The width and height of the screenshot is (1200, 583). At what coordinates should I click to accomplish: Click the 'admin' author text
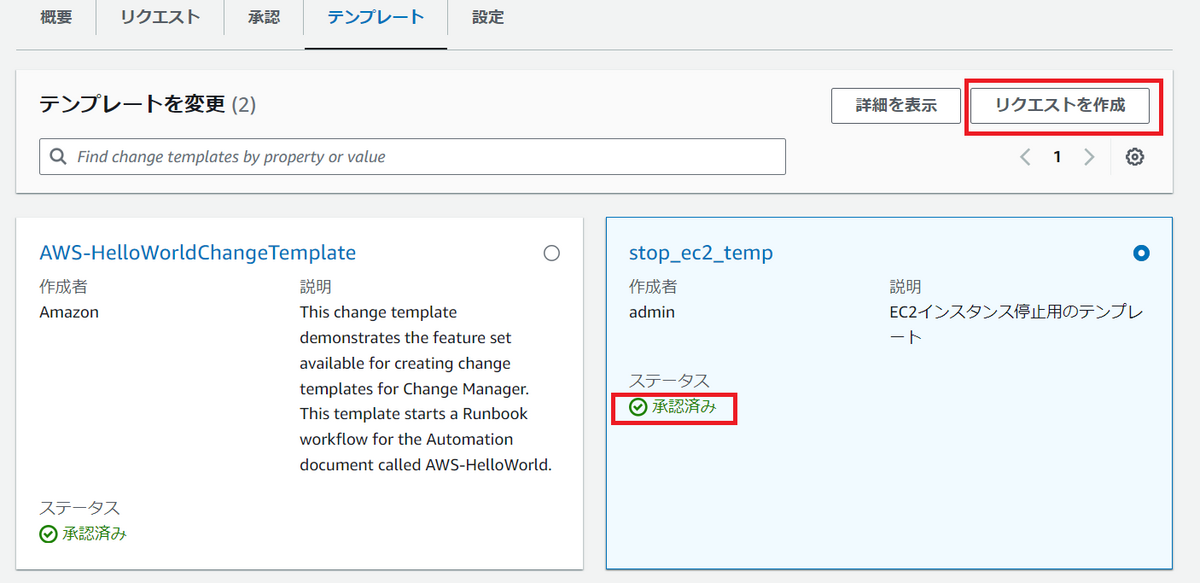pos(652,312)
